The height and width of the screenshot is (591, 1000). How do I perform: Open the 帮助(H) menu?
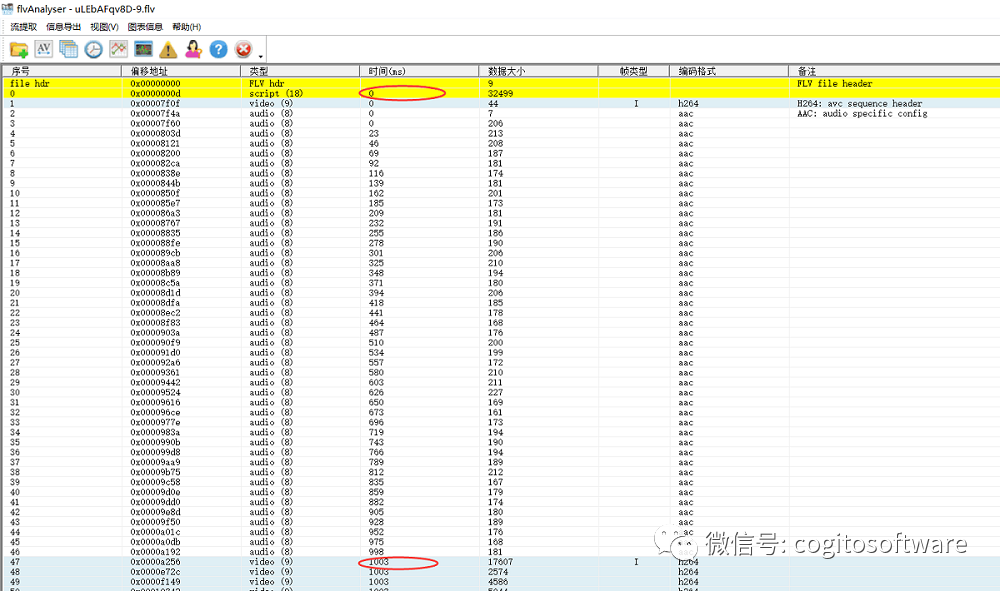tap(186, 27)
